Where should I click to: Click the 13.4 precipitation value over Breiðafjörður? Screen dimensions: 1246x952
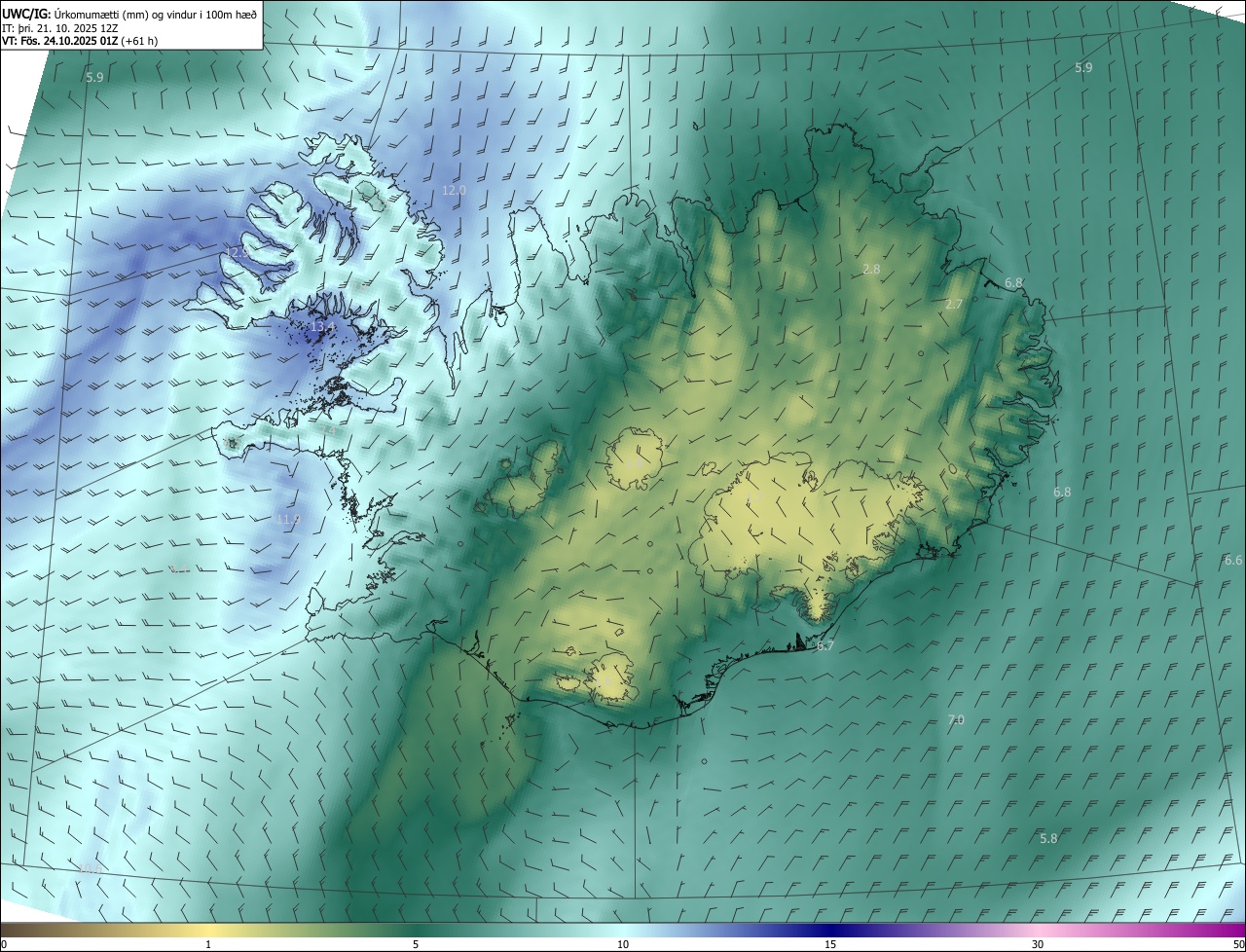click(323, 327)
